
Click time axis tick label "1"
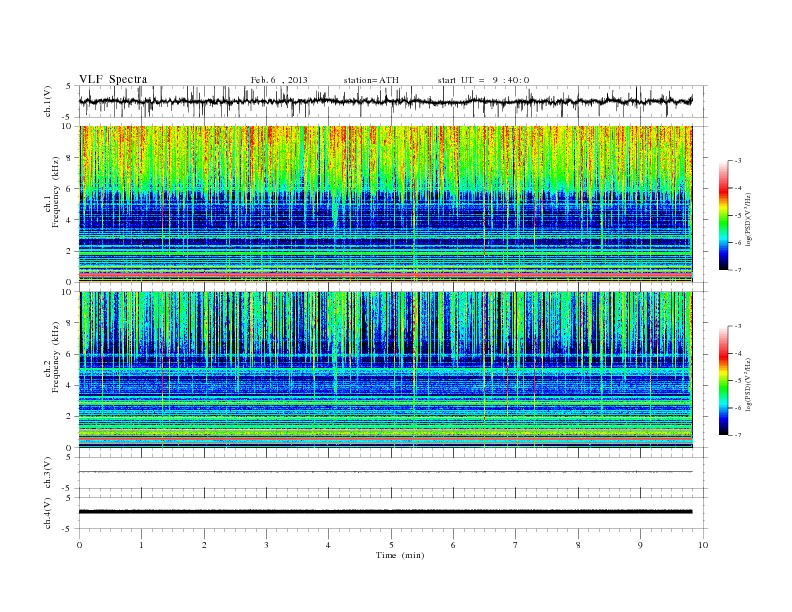pyautogui.click(x=141, y=545)
